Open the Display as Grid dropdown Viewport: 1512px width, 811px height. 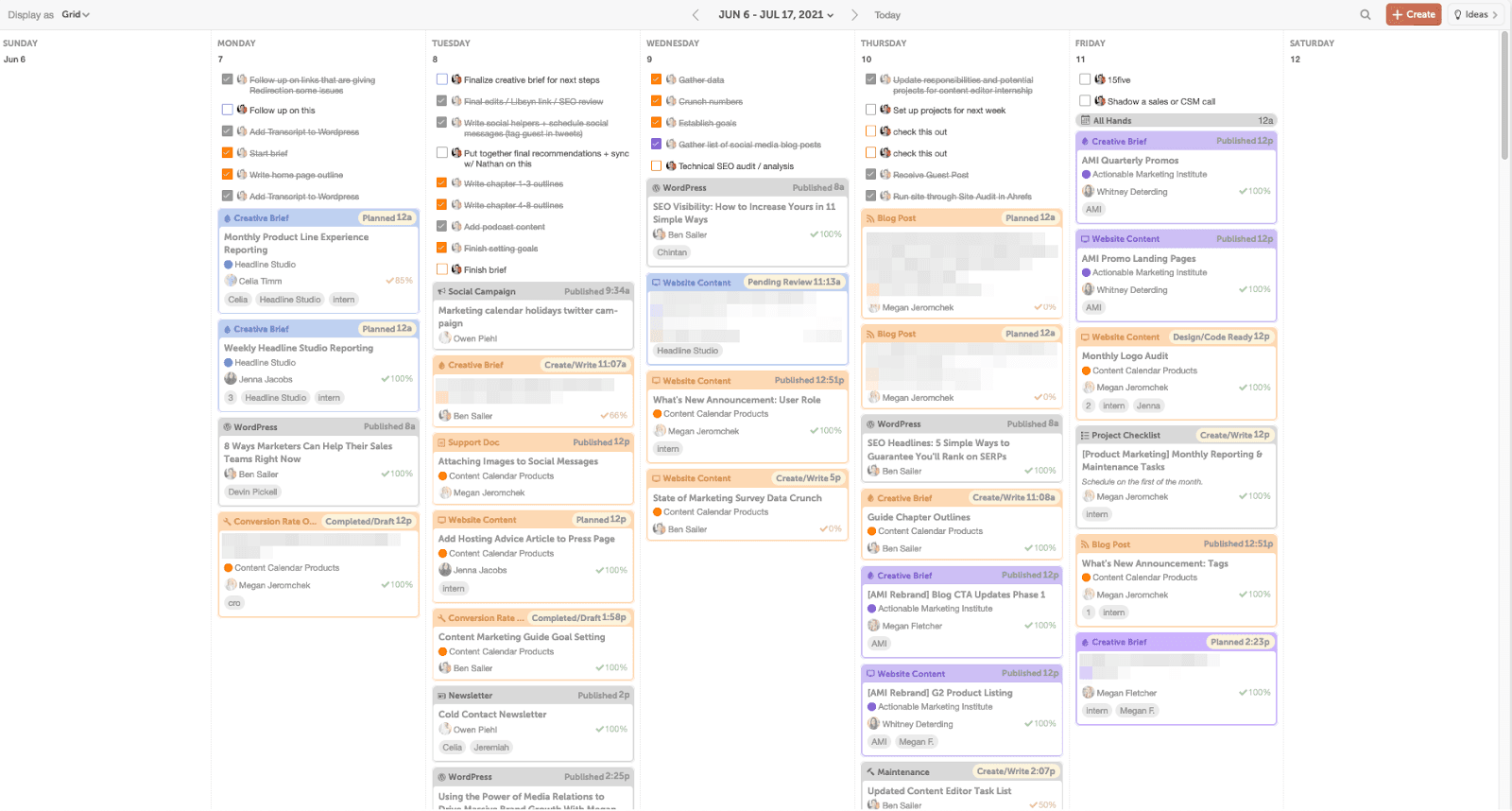click(76, 14)
